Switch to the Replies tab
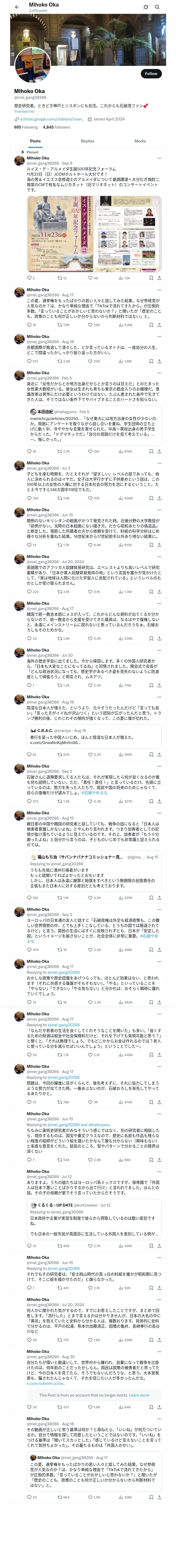 [x=87, y=141]
